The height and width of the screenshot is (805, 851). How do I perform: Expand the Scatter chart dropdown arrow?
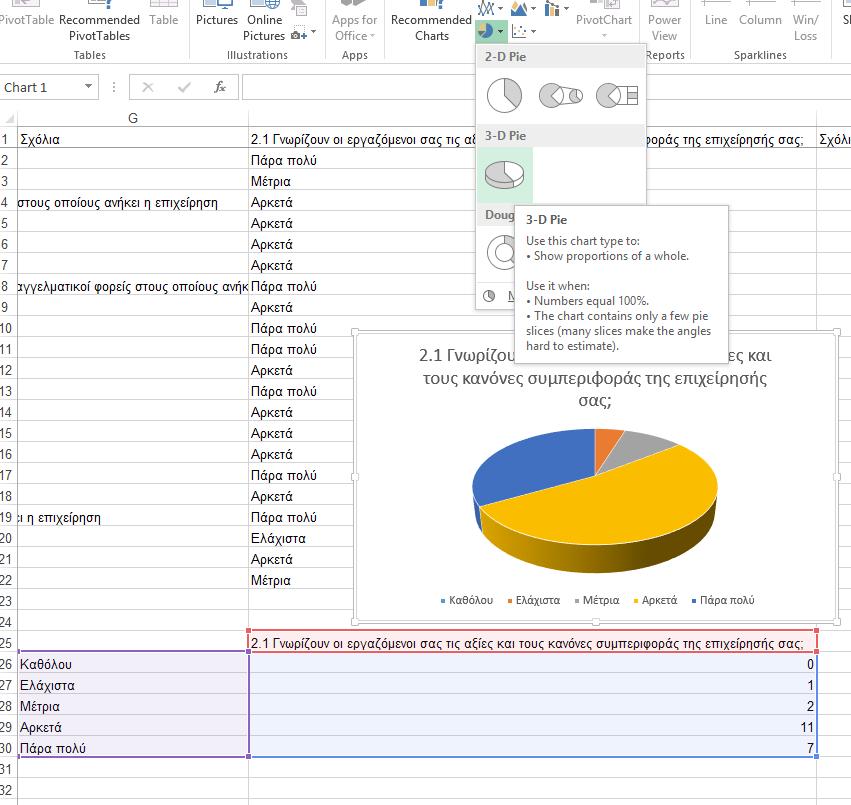pyautogui.click(x=534, y=31)
